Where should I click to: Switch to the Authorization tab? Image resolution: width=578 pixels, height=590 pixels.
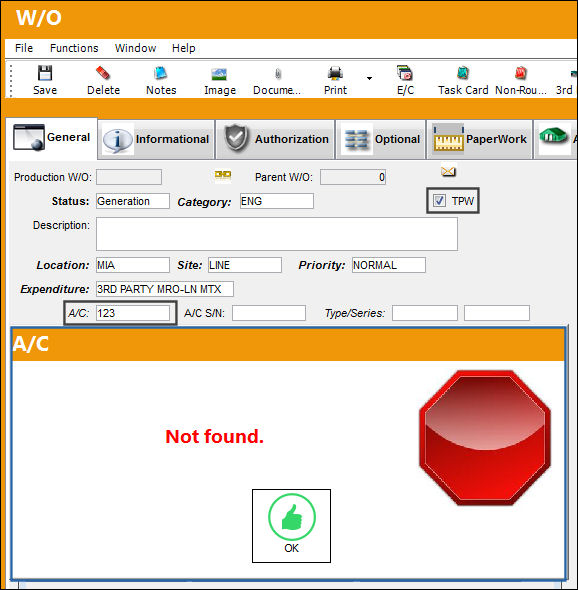pyautogui.click(x=275, y=139)
